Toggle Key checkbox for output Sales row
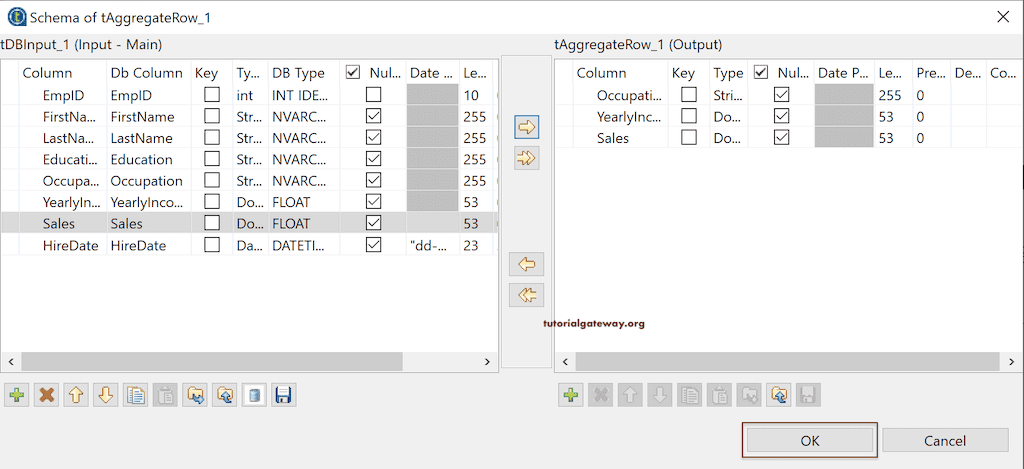Screen dimensions: 1024x469 (688, 138)
